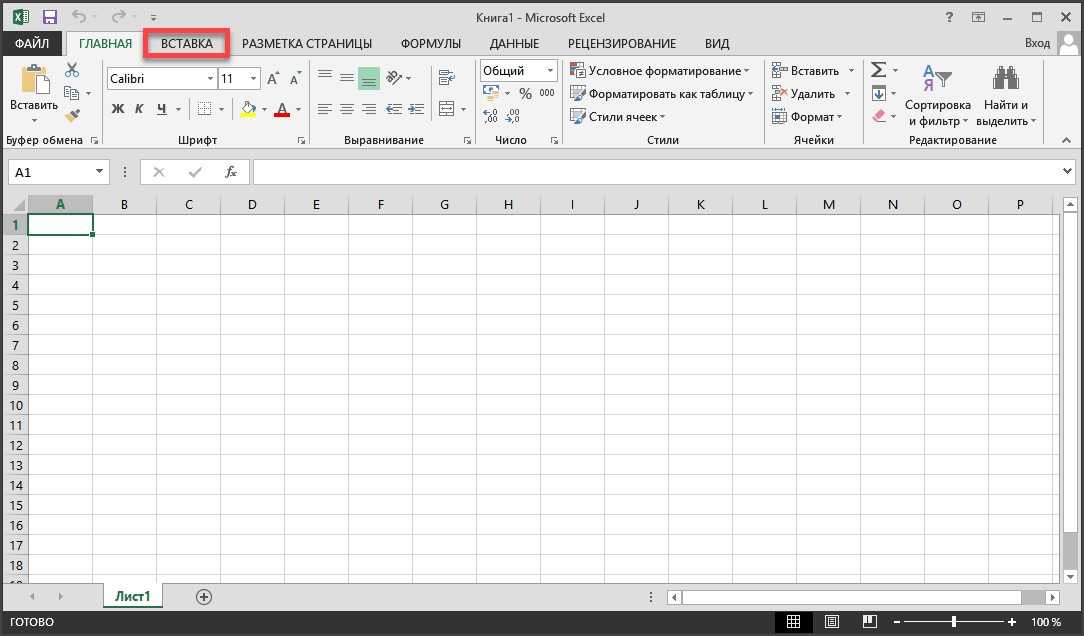Open the ВСТАВКА ribbon tab

[187, 44]
